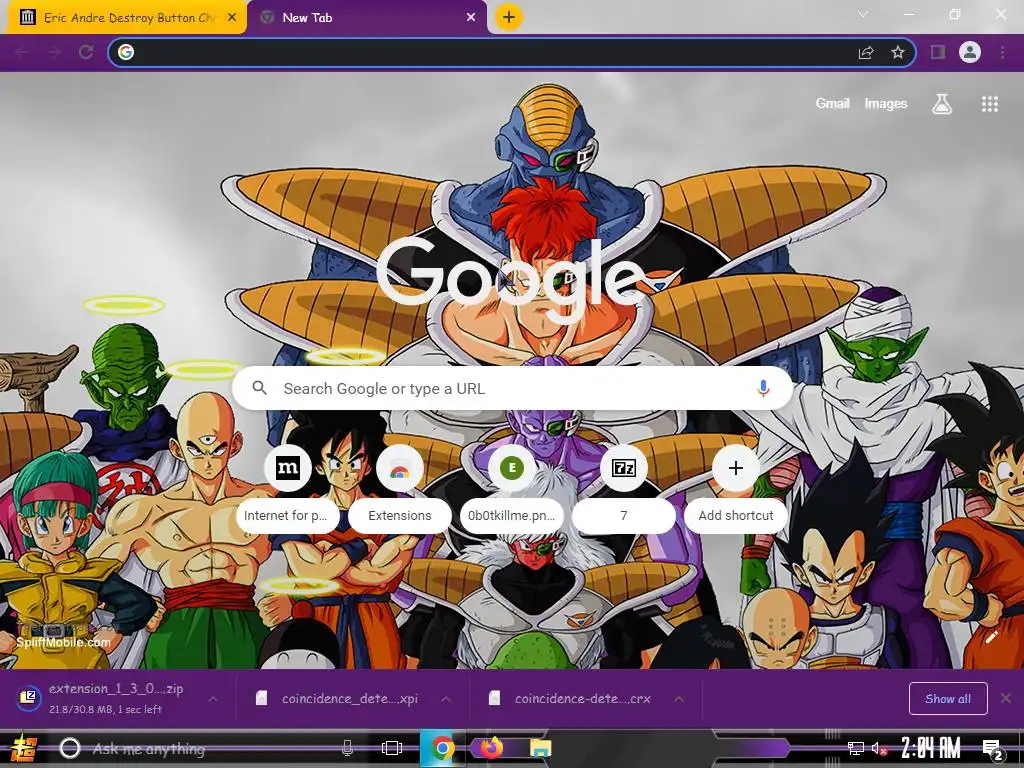Open the muted volume tray icon
The height and width of the screenshot is (768, 1024).
pyautogui.click(x=879, y=748)
